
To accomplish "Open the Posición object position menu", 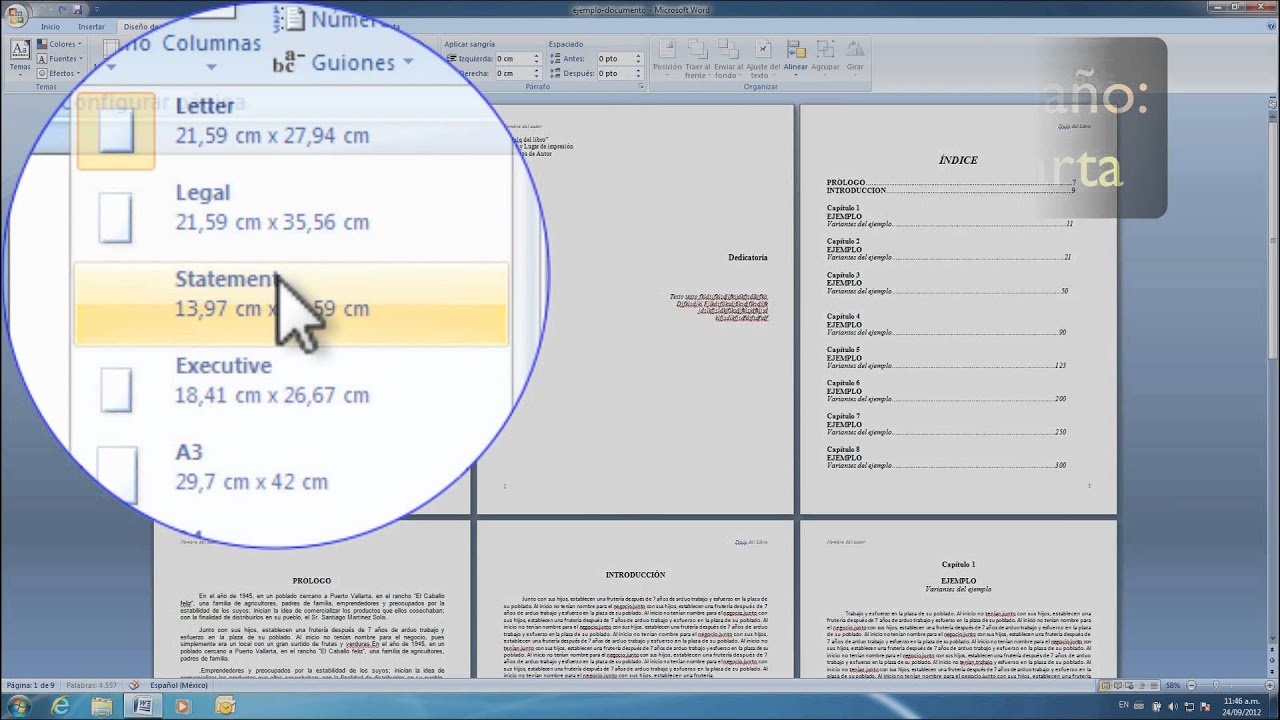I will coord(667,59).
